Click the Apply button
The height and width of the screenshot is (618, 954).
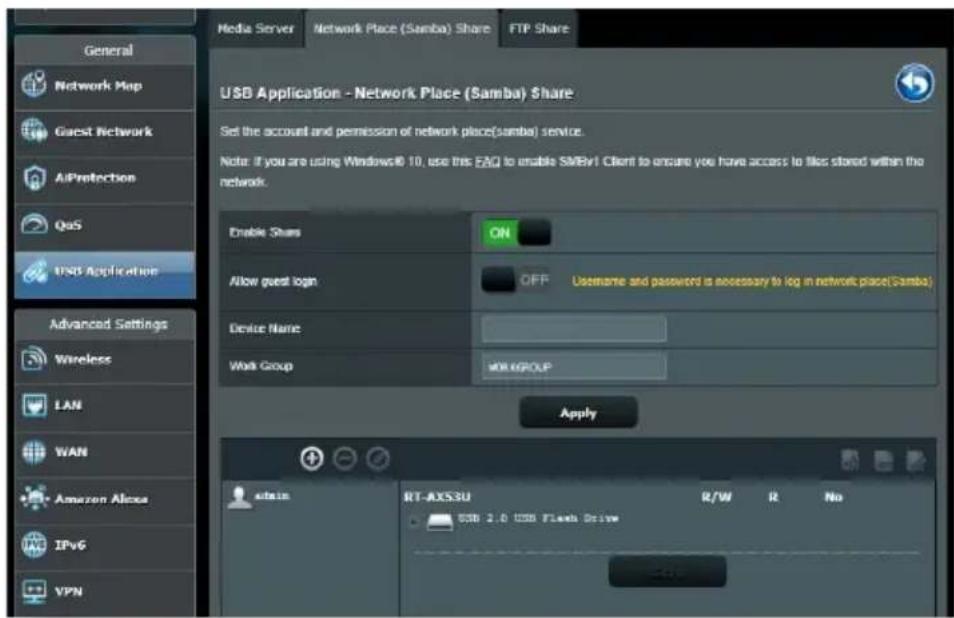tap(578, 413)
